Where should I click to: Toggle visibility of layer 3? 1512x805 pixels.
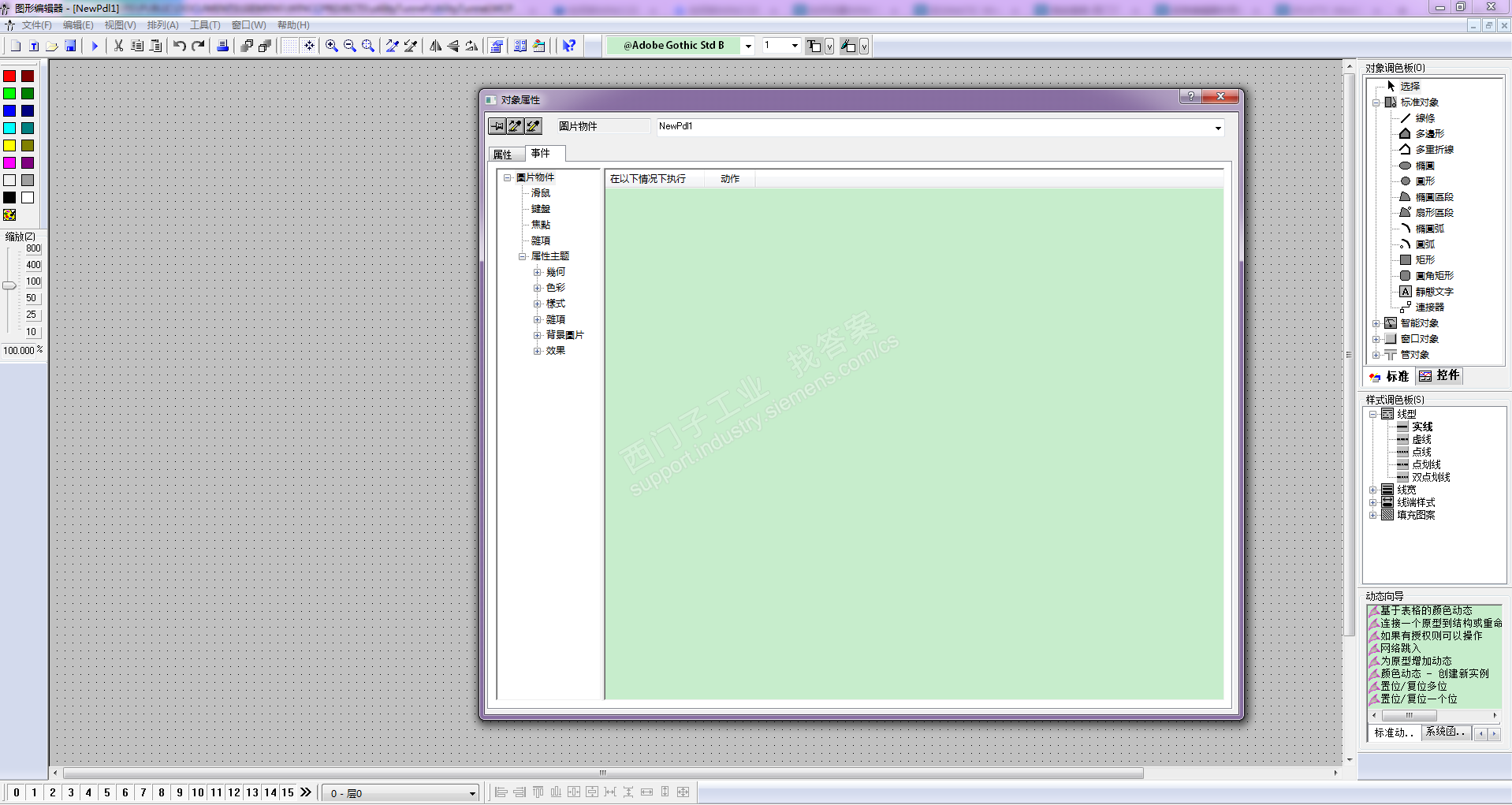71,792
